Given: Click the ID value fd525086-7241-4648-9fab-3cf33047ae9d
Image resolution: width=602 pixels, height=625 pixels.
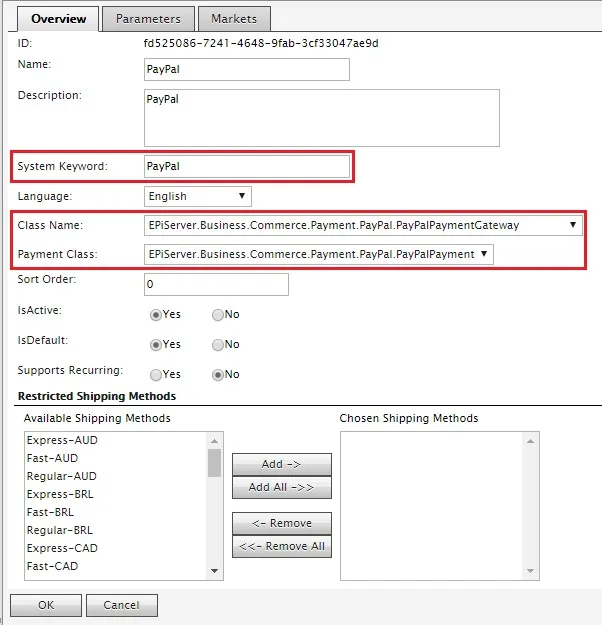Looking at the screenshot, I should [261, 43].
